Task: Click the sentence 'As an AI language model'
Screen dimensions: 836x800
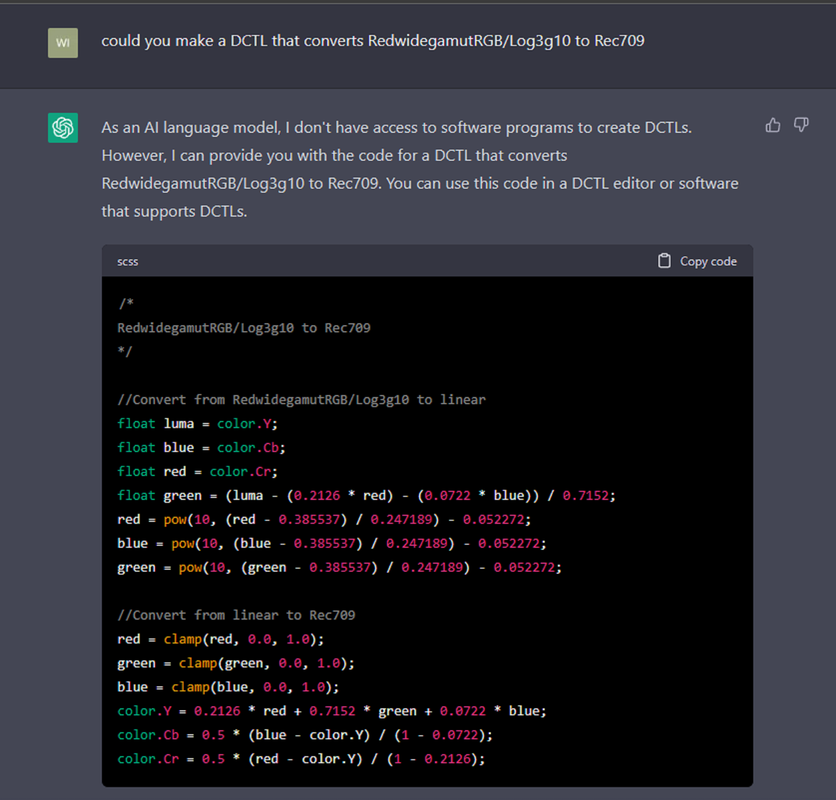Action: pyautogui.click(x=397, y=128)
